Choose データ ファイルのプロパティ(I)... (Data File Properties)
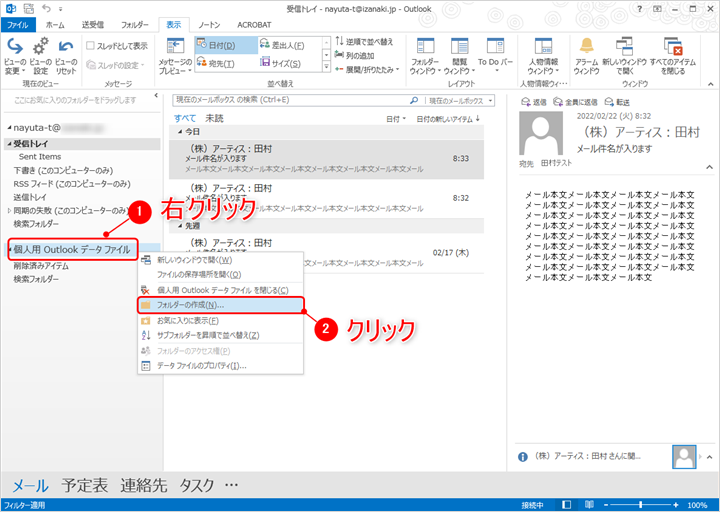 click(x=220, y=366)
